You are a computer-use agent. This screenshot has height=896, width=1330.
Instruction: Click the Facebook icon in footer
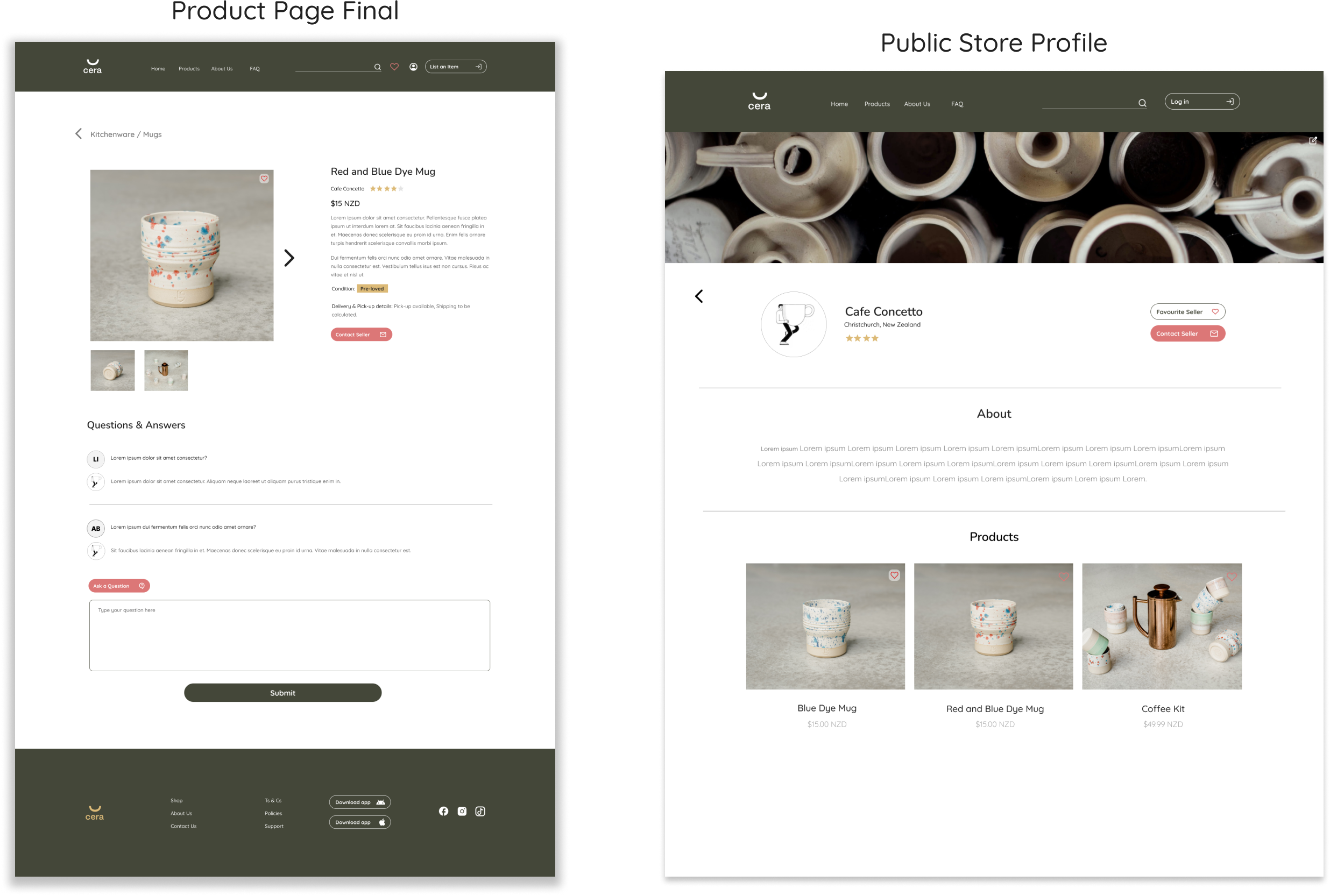pos(443,811)
